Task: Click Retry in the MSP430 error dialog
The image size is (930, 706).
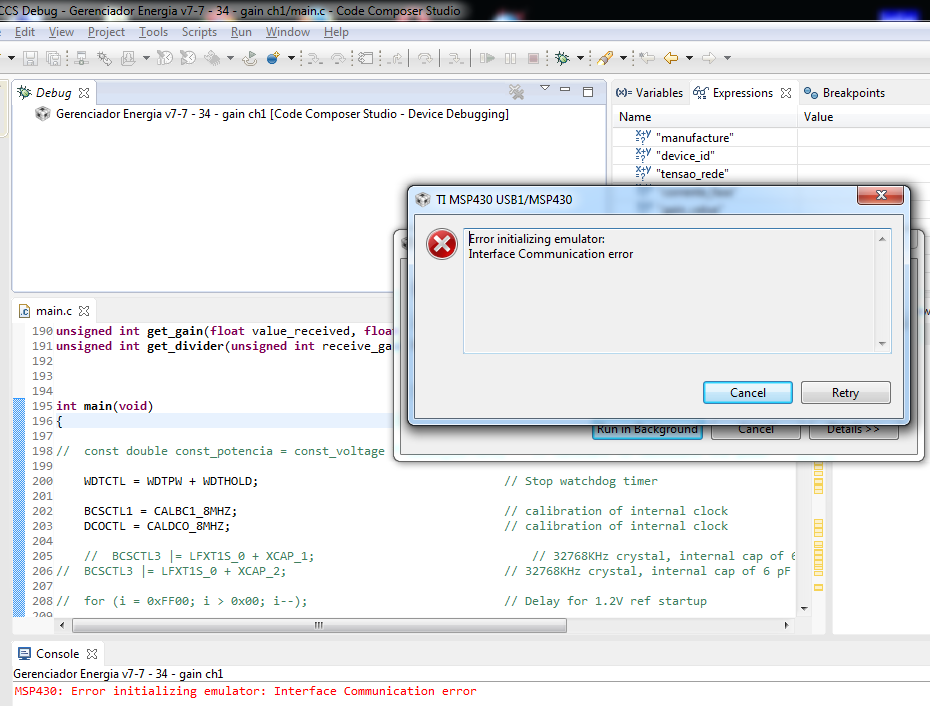Action: [x=845, y=393]
